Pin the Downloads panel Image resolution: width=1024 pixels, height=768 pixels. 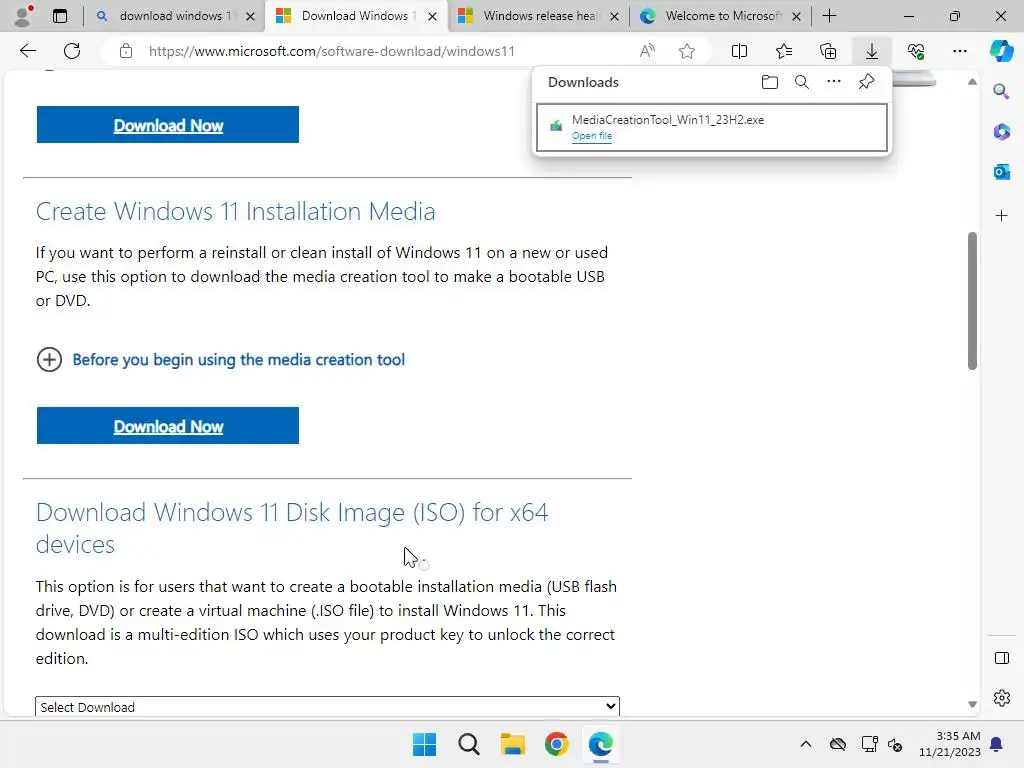pos(867,82)
